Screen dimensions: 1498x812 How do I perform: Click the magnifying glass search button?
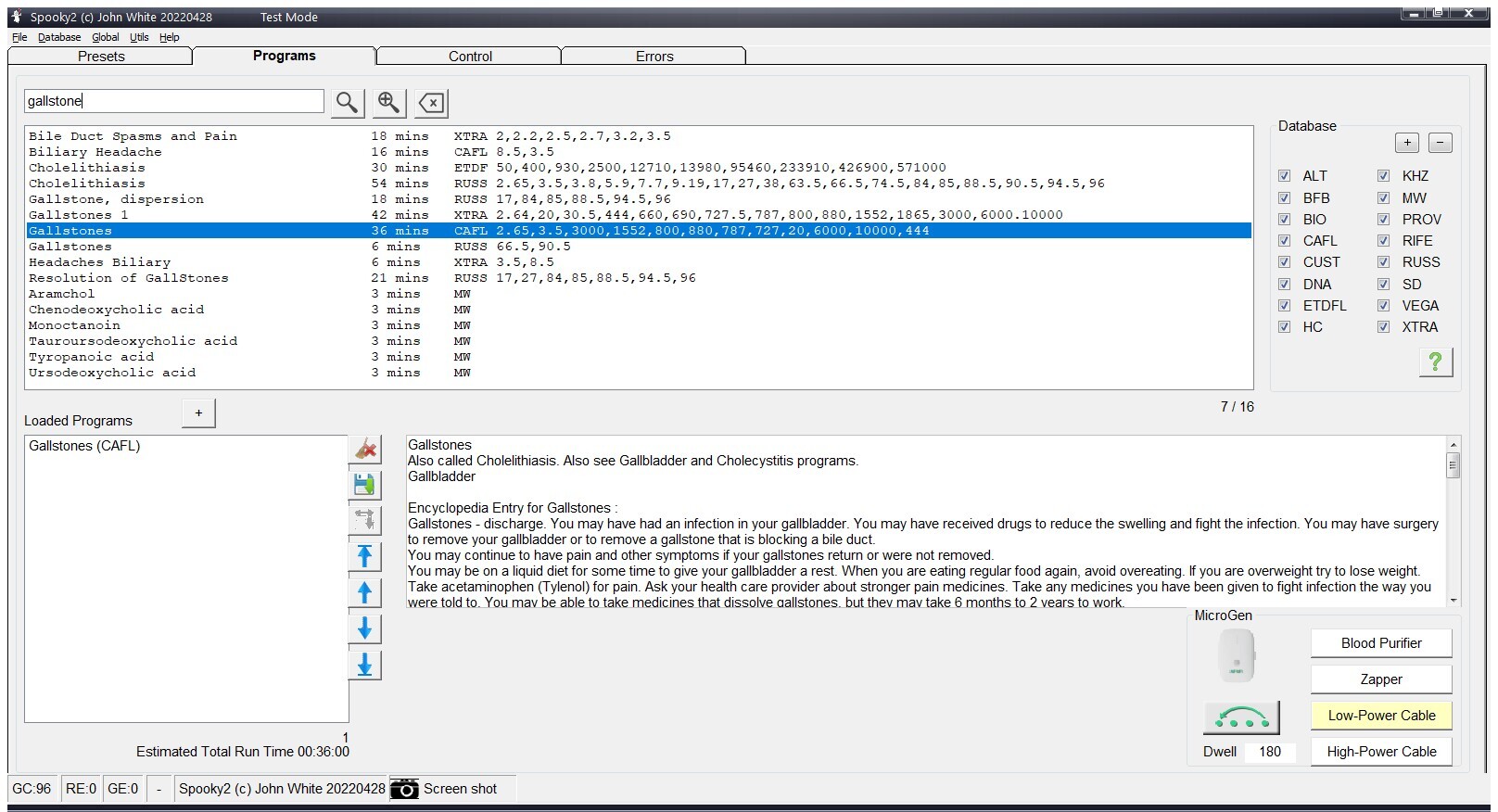[x=347, y=102]
